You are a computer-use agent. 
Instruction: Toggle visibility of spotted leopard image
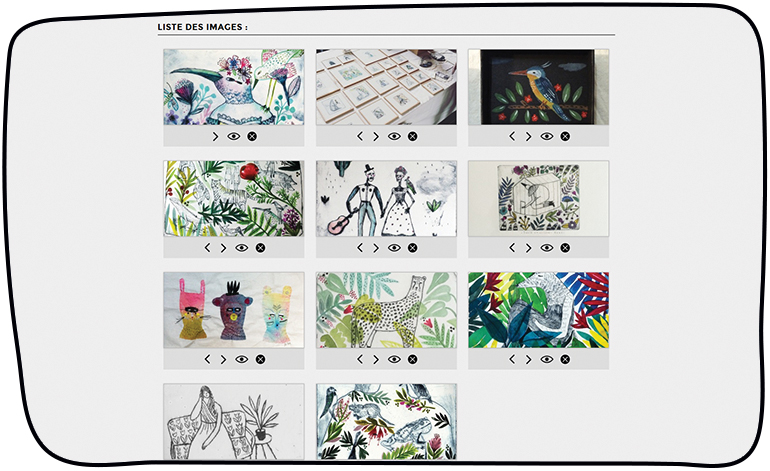(x=394, y=360)
